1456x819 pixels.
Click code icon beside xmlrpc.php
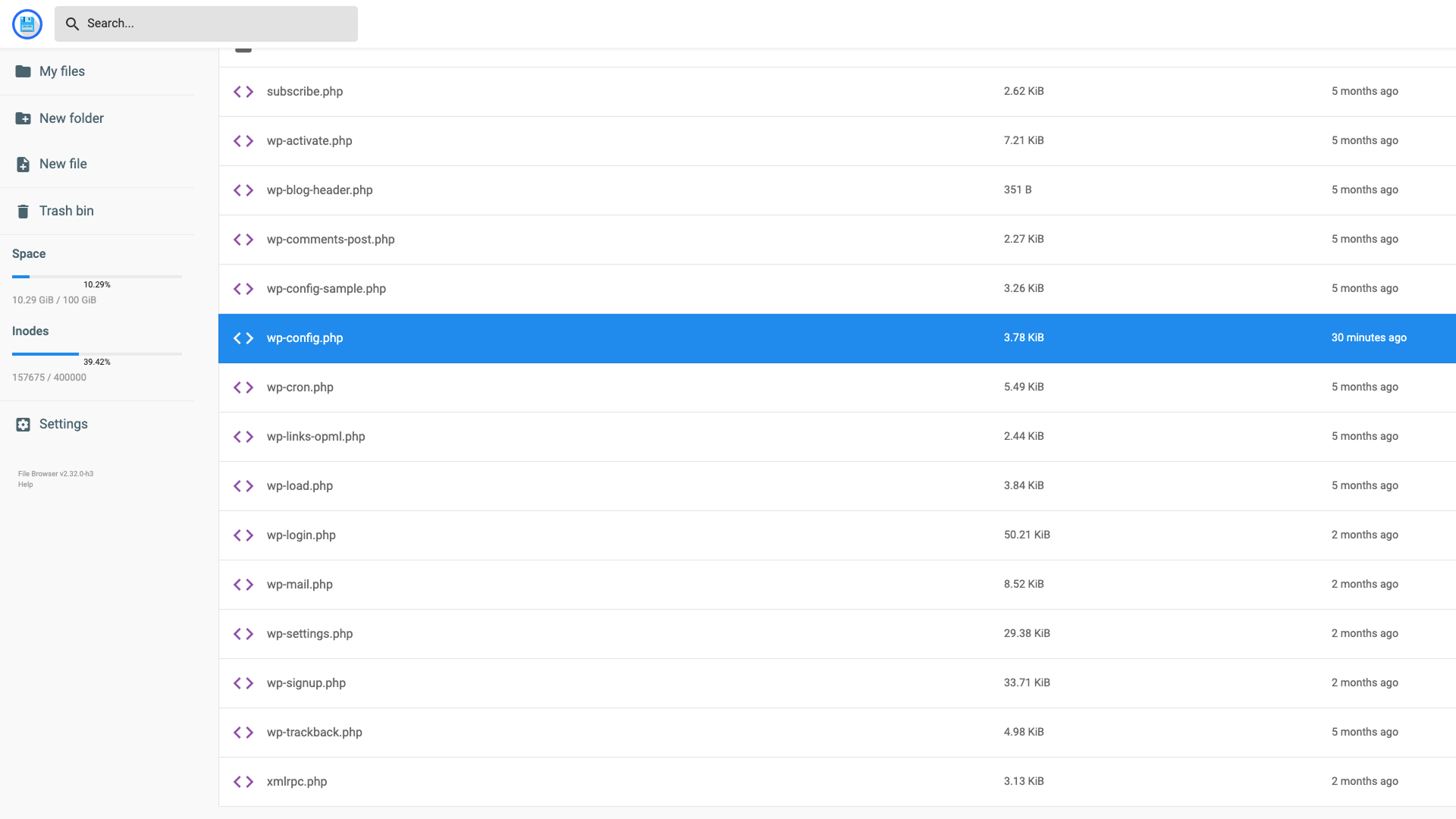(x=243, y=782)
